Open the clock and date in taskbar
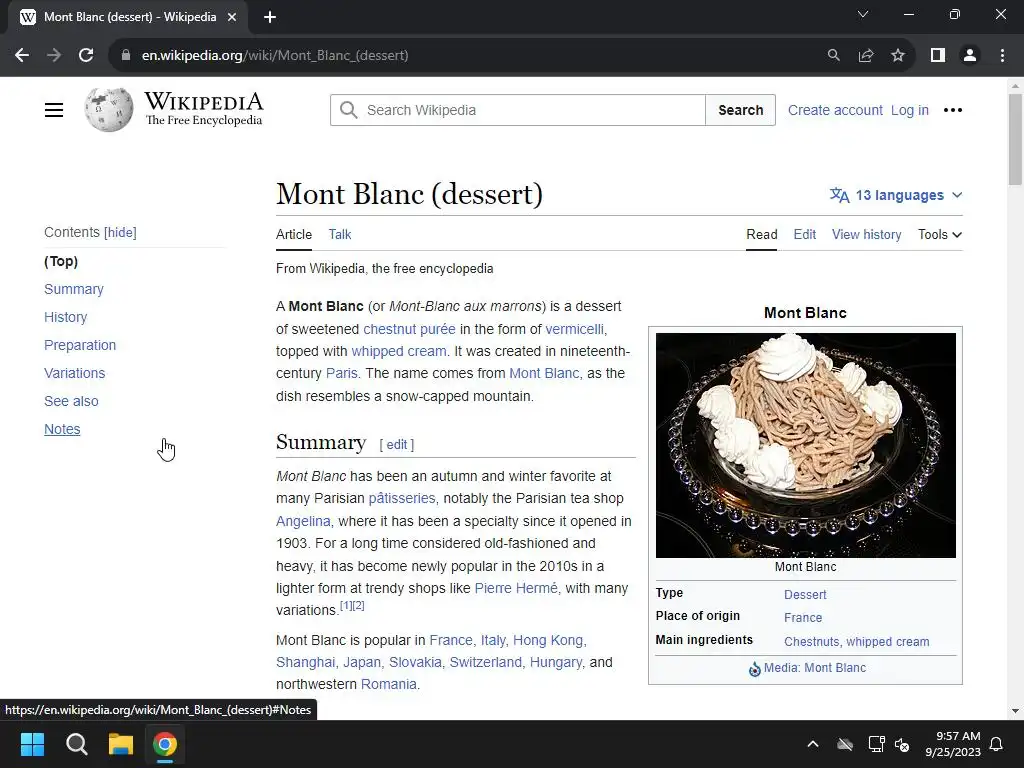Screen dimensions: 1024x768 click(953, 744)
